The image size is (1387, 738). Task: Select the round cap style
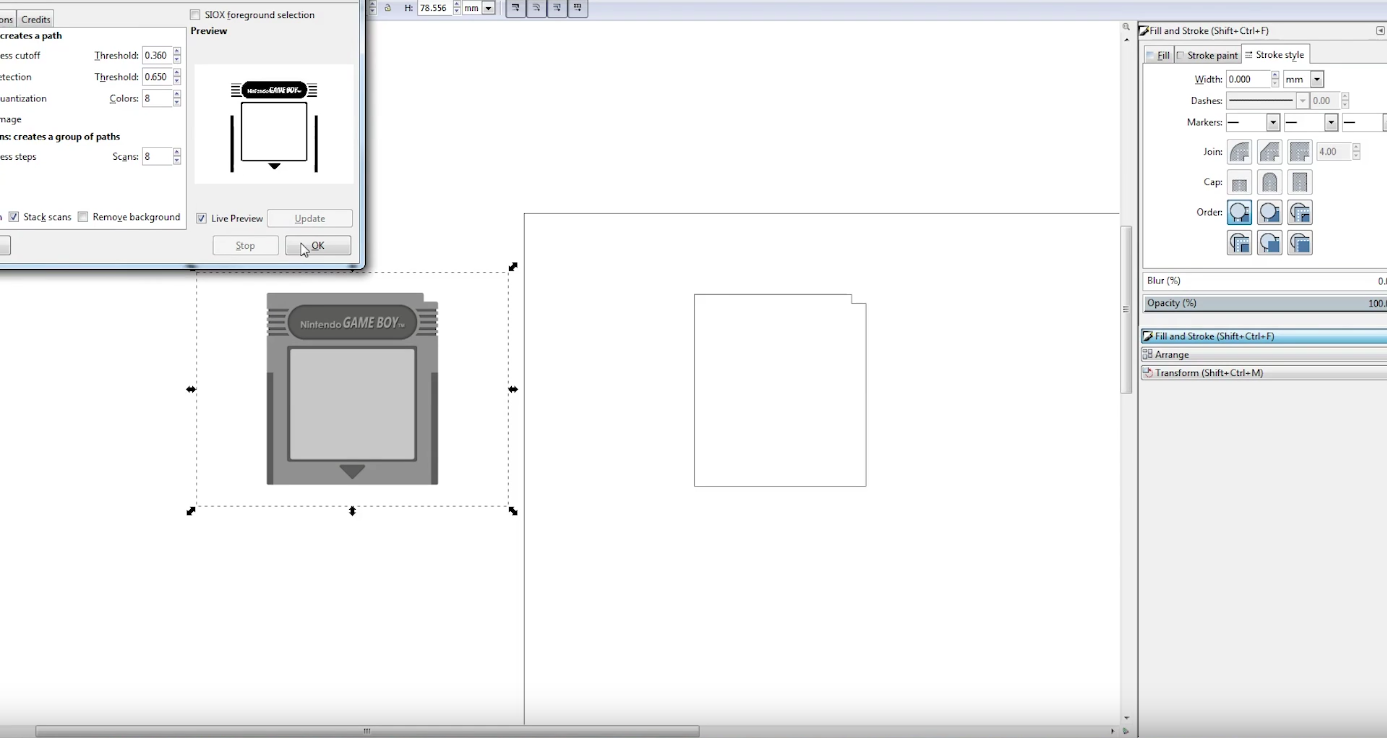(1269, 181)
